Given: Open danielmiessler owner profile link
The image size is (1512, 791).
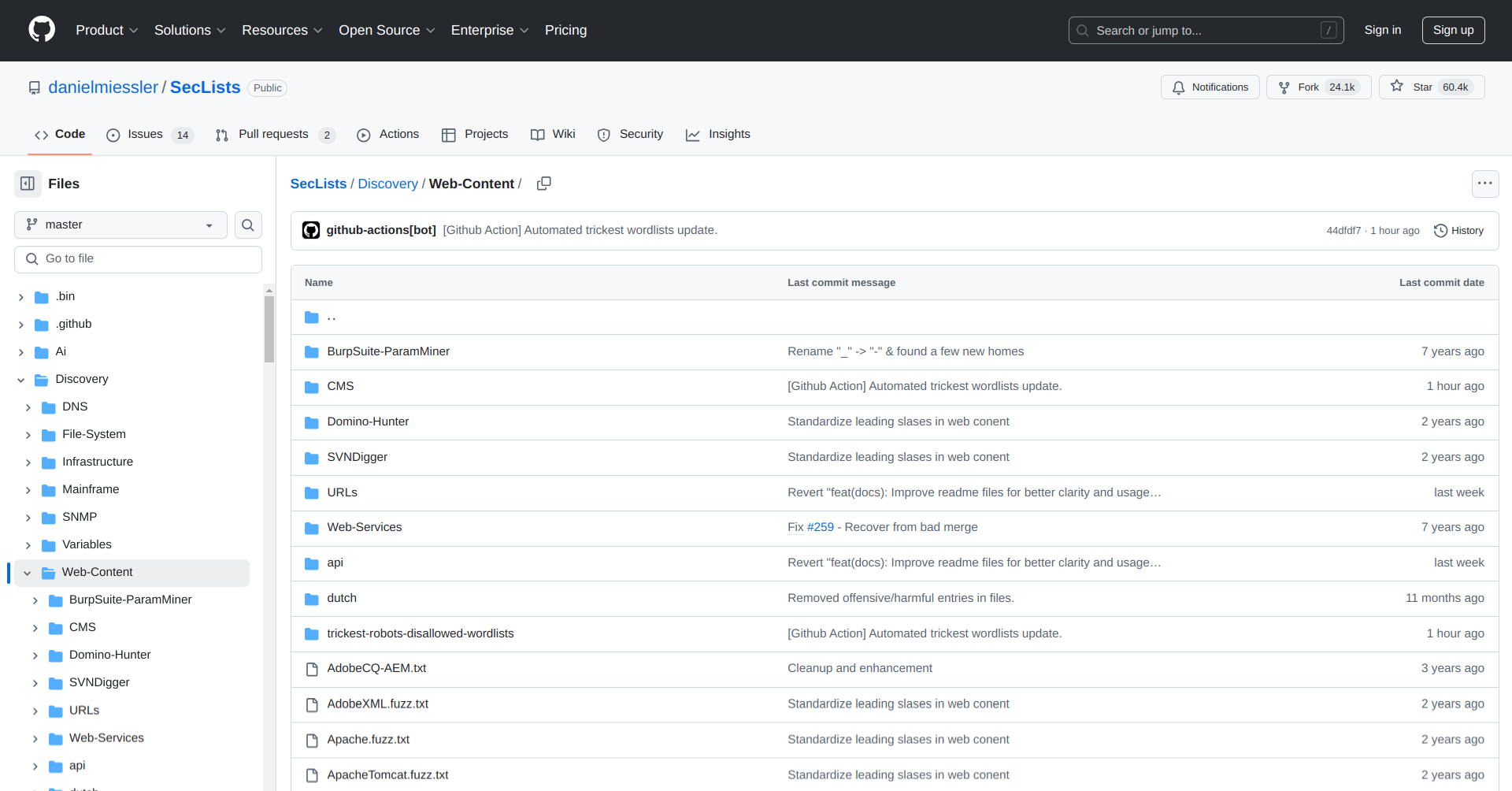Looking at the screenshot, I should coord(103,87).
